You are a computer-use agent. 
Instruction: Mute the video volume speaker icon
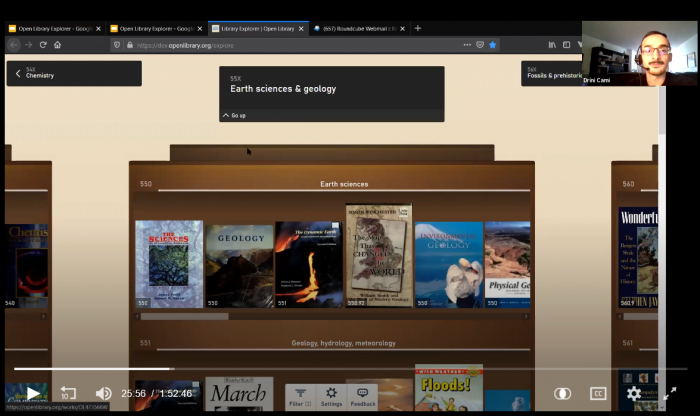103,393
